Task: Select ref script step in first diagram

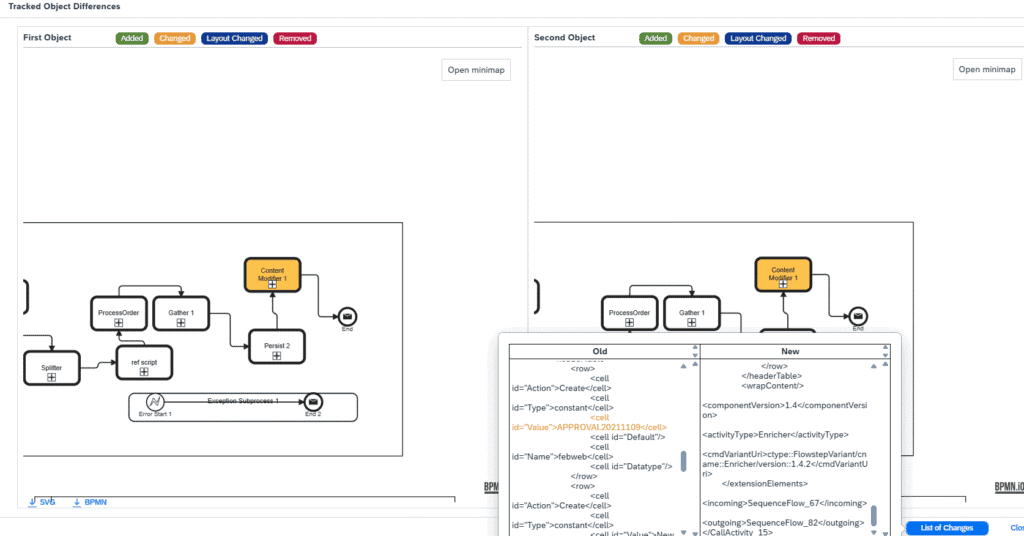Action: pyautogui.click(x=144, y=363)
